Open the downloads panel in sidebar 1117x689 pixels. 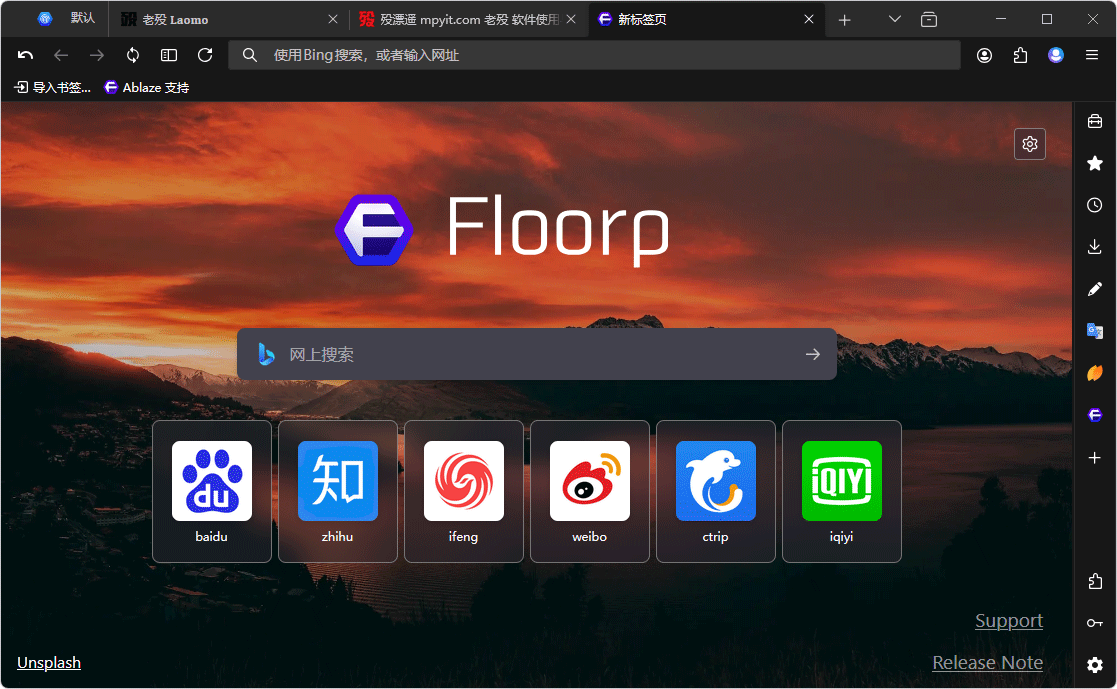coord(1095,247)
